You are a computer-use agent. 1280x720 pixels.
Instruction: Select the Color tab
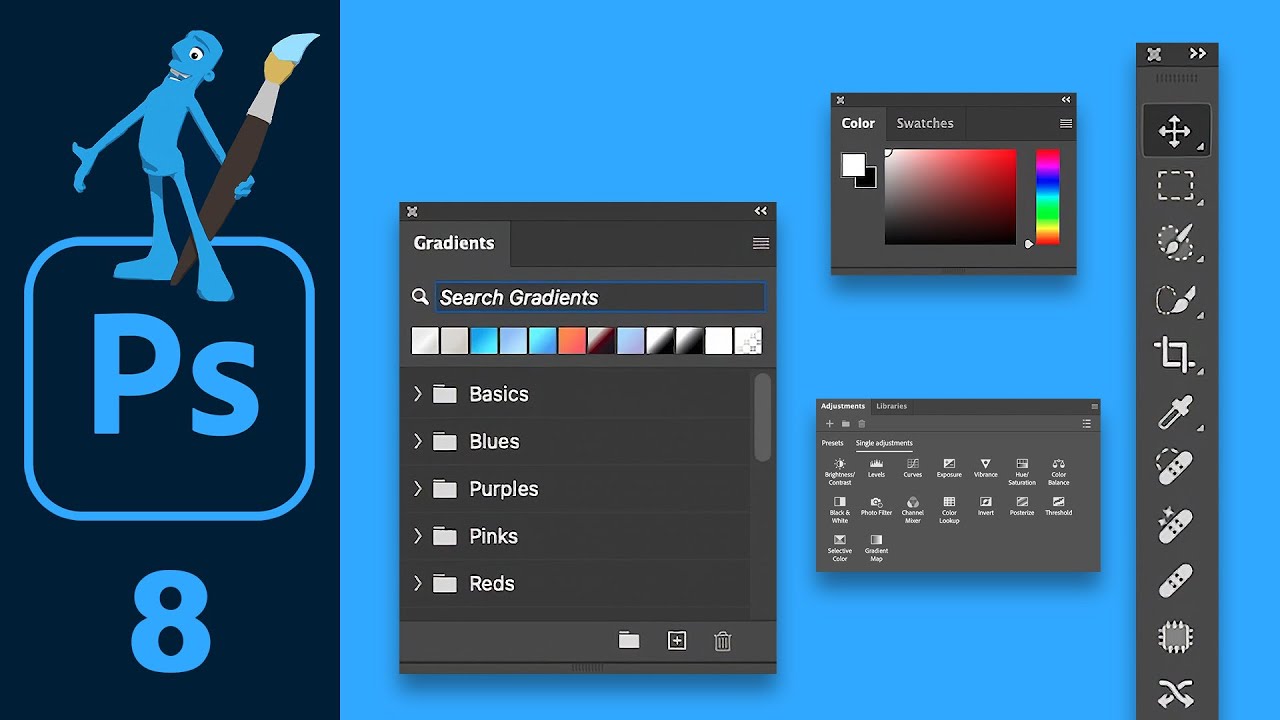click(x=858, y=123)
